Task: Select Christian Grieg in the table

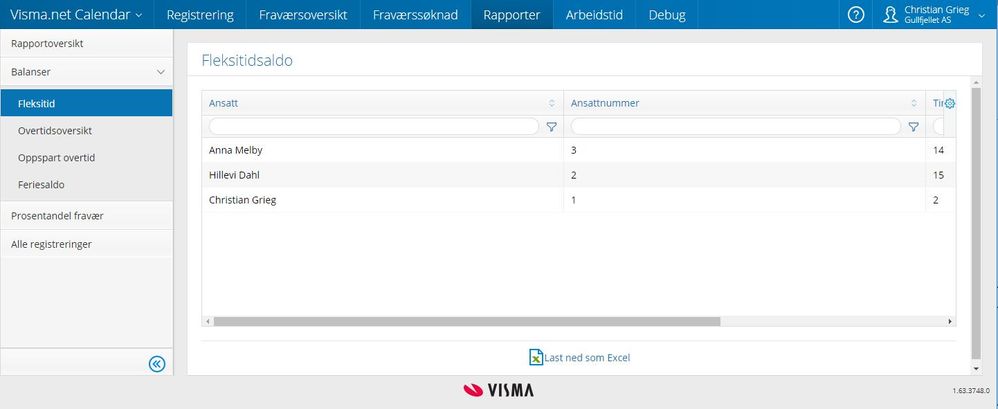Action: tap(242, 200)
